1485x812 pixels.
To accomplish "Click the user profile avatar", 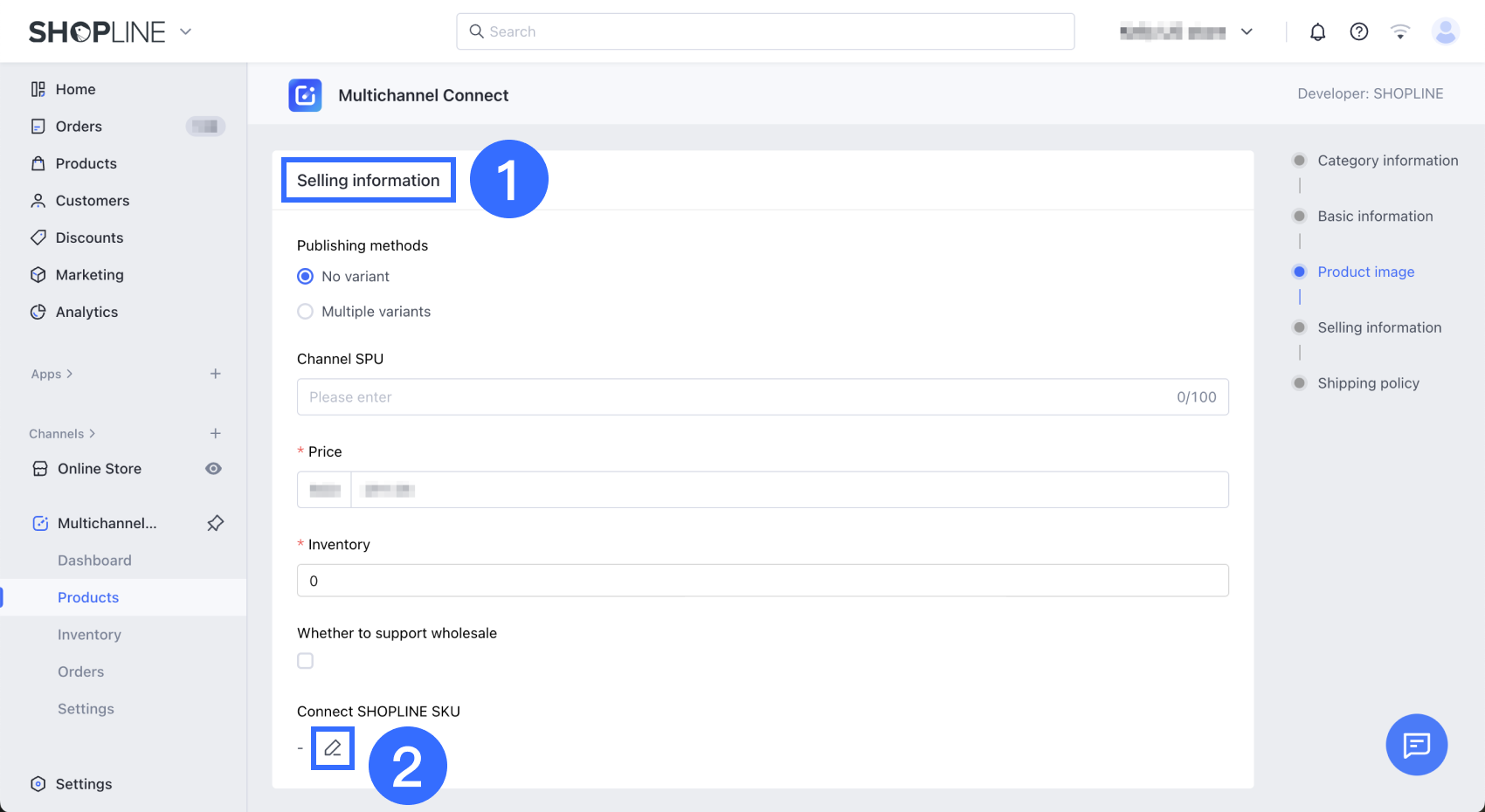I will click(x=1446, y=32).
